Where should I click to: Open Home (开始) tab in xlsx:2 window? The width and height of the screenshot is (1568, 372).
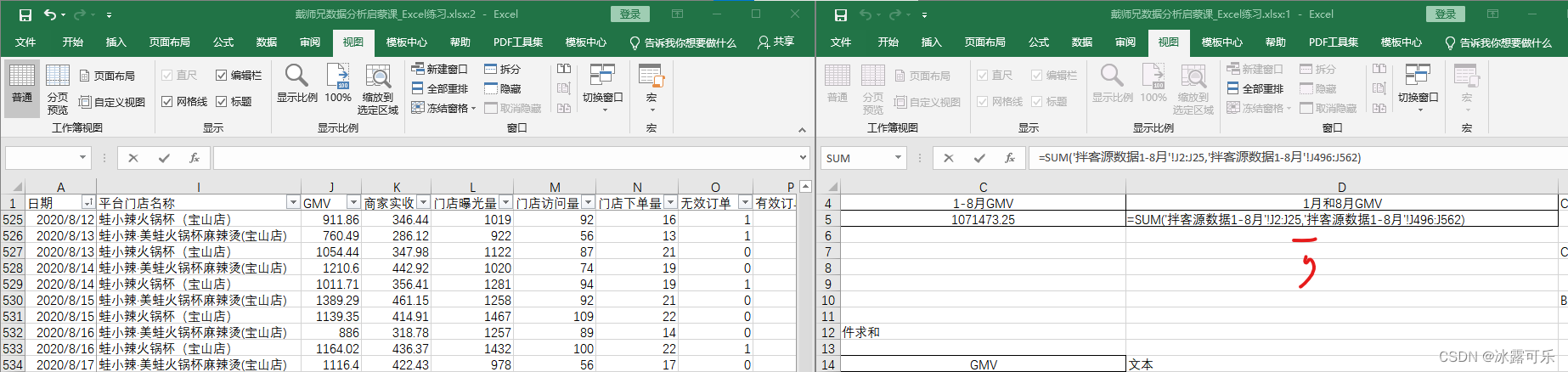coord(73,42)
